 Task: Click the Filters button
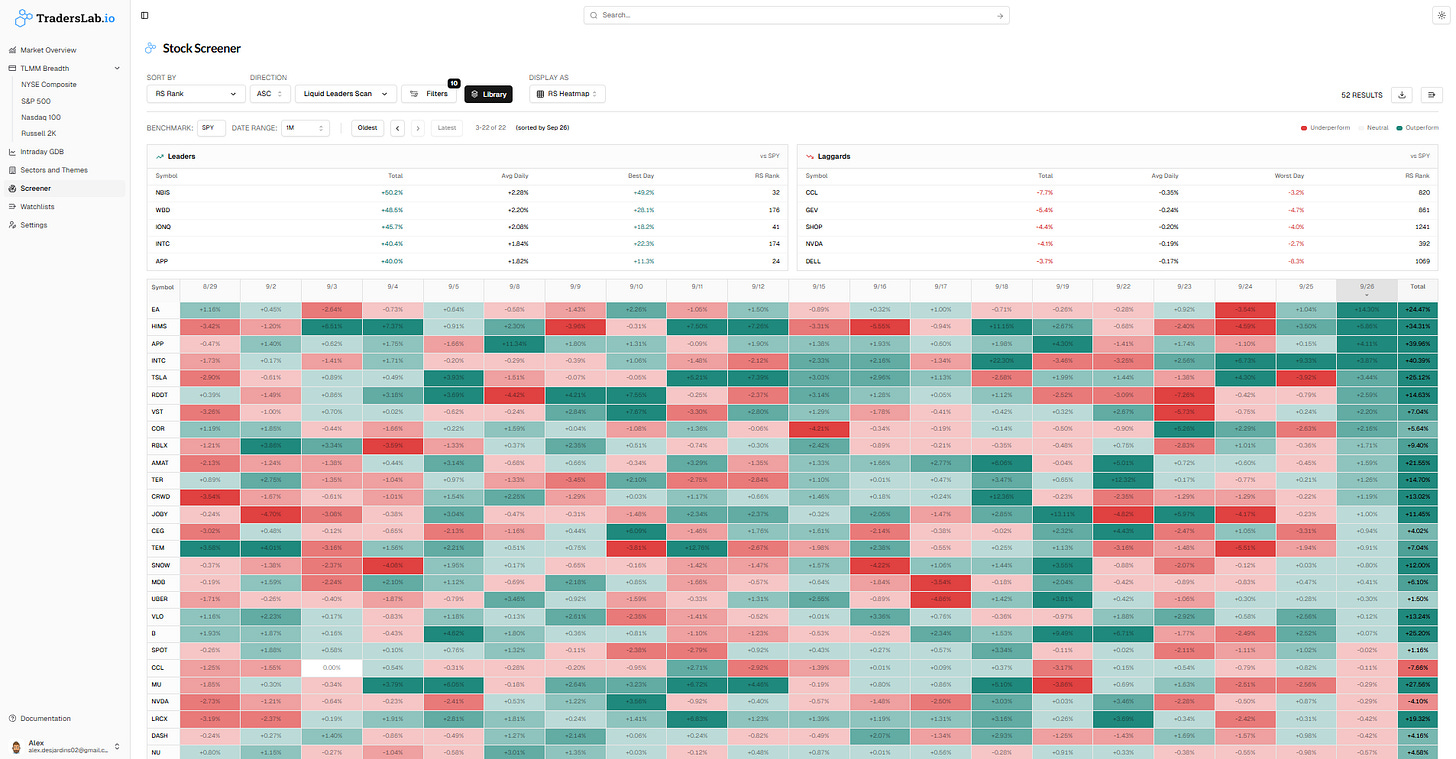pyautogui.click(x=429, y=94)
